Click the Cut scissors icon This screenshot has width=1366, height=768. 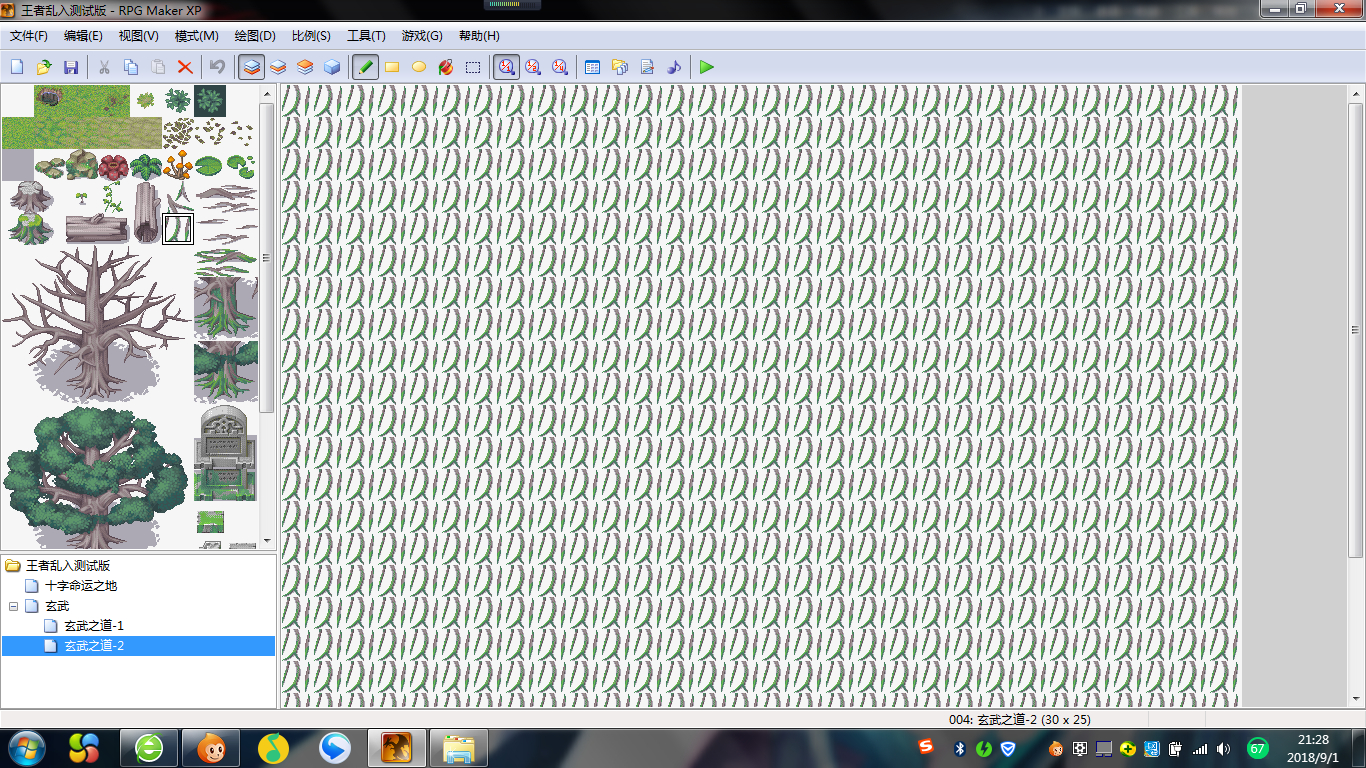tap(104, 67)
